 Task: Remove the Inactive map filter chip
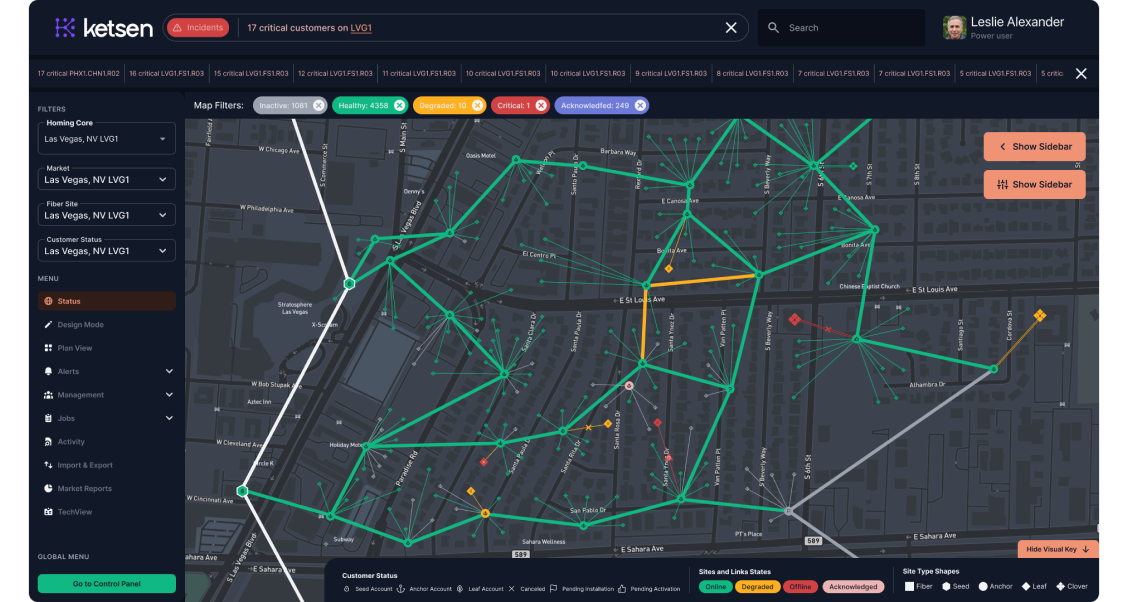tap(319, 105)
